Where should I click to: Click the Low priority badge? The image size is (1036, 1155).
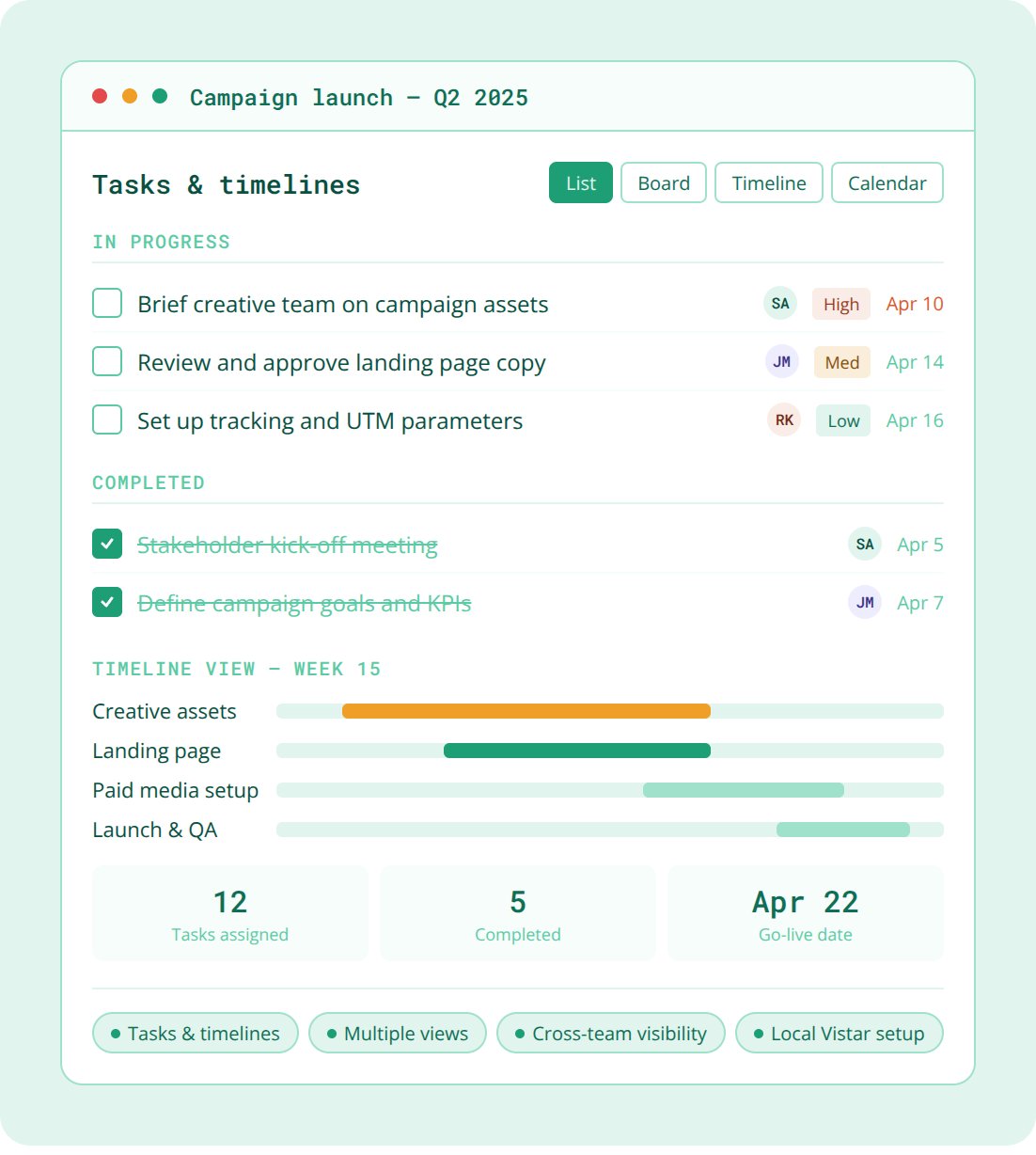point(842,420)
